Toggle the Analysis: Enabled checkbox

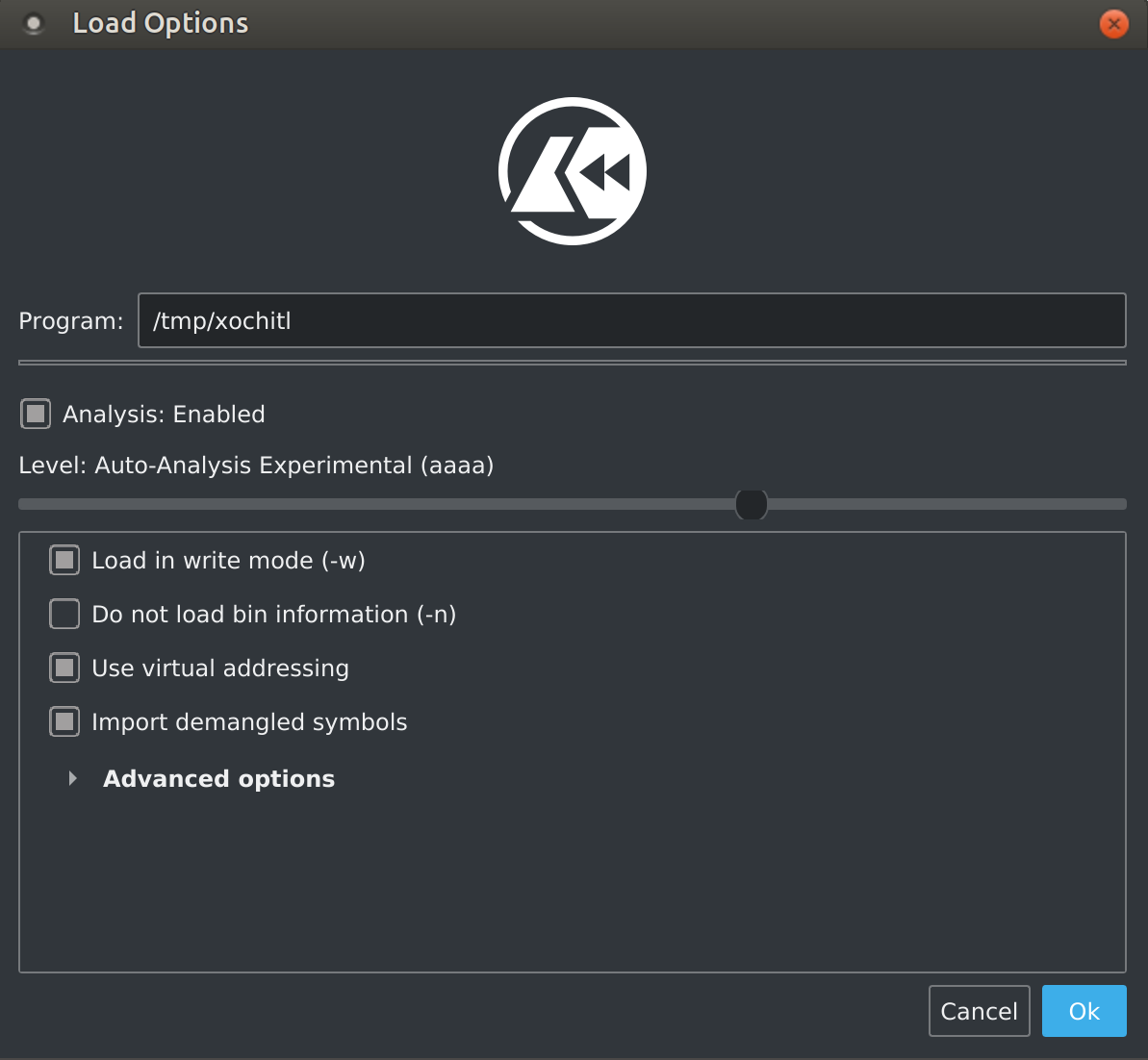pyautogui.click(x=36, y=415)
